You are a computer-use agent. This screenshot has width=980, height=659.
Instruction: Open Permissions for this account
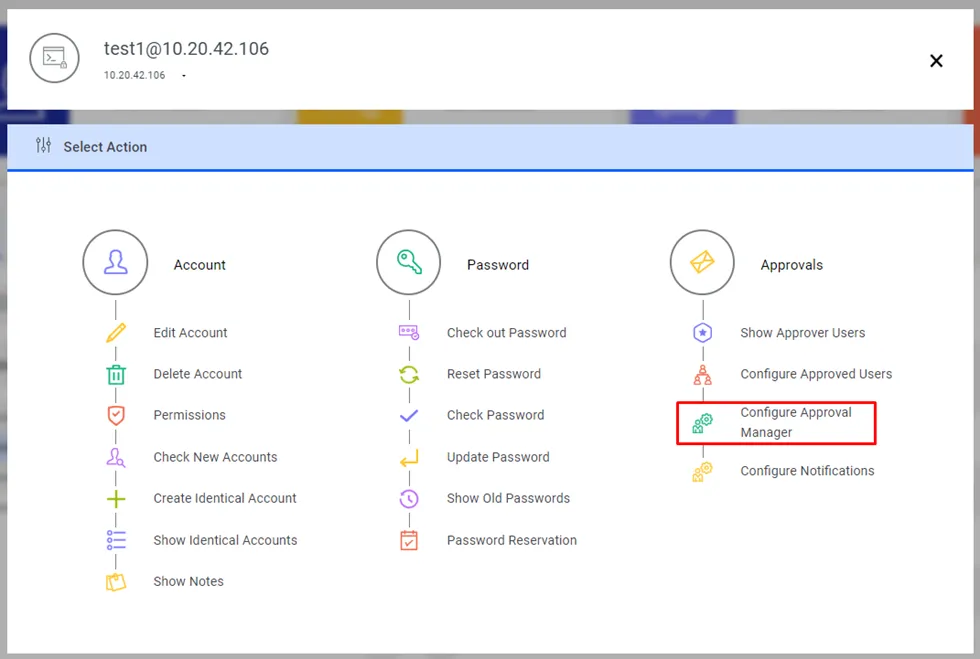point(189,415)
